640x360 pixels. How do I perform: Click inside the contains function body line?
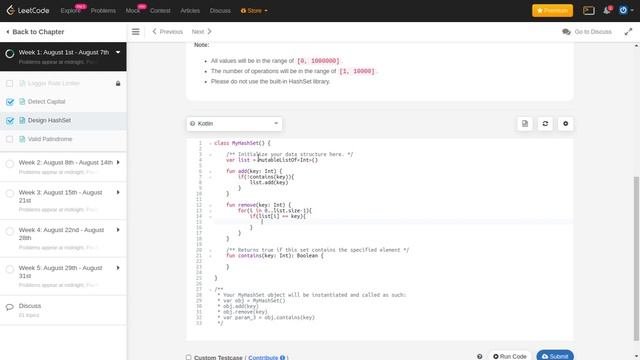point(392,261)
